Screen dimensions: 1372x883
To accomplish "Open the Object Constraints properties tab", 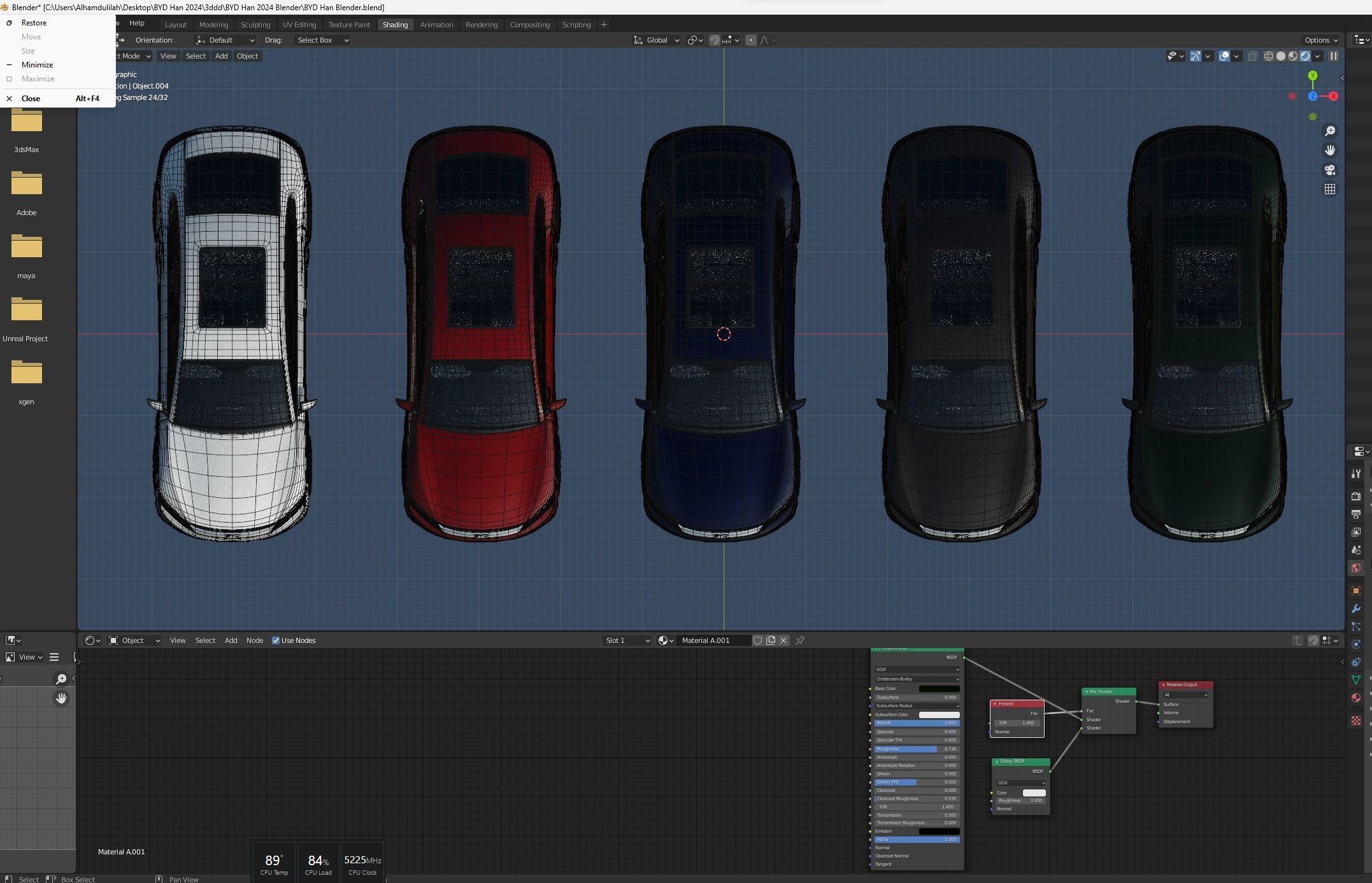I will pyautogui.click(x=1355, y=662).
